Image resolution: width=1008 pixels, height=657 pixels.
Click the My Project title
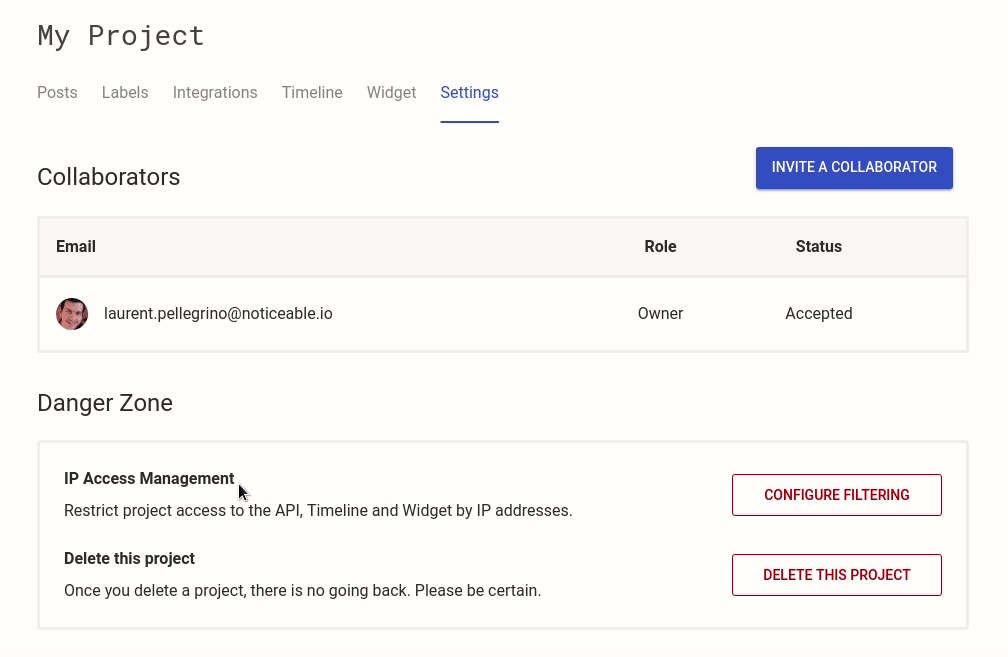click(x=121, y=36)
